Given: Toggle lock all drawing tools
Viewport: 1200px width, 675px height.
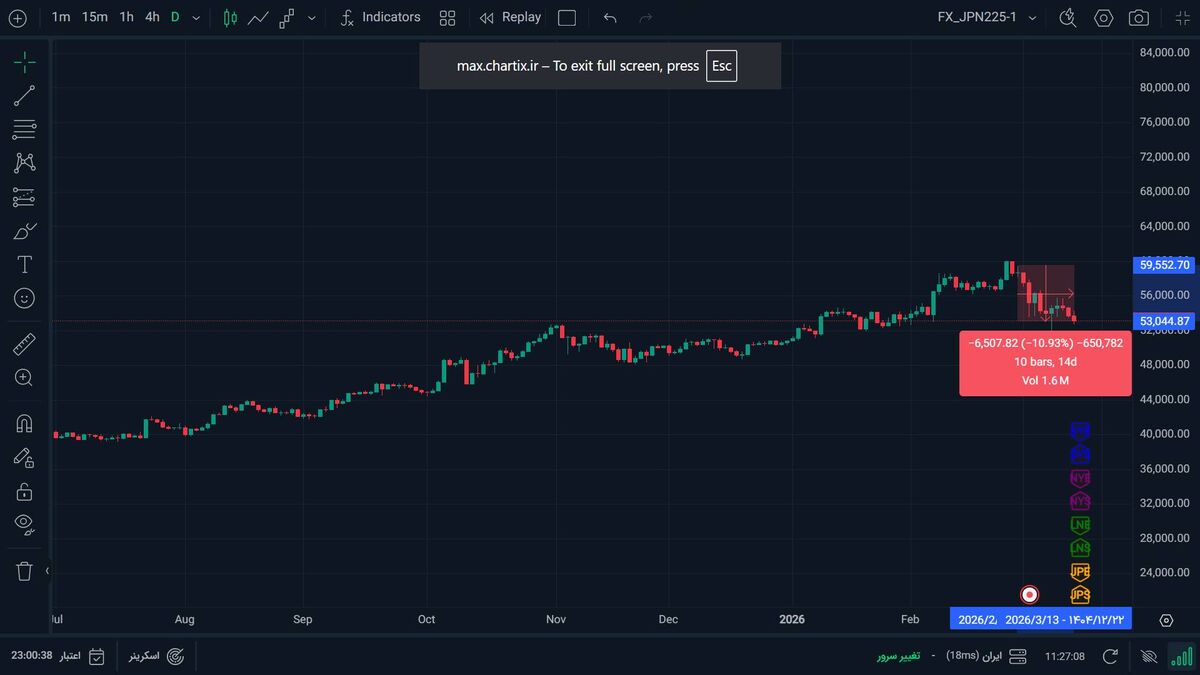Looking at the screenshot, I should pyautogui.click(x=25, y=492).
